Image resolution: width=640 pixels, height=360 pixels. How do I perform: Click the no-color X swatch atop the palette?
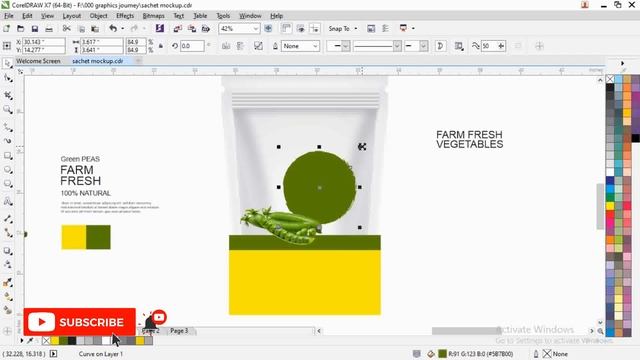[x=610, y=79]
